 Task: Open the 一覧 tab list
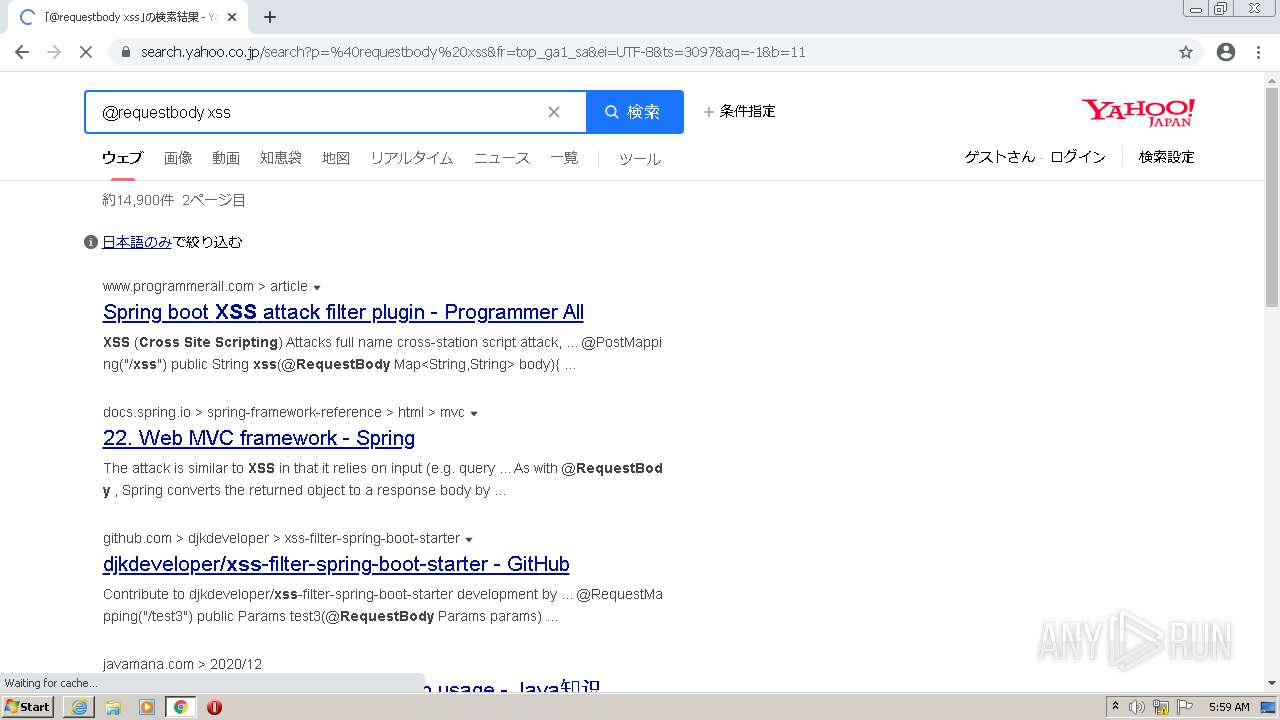[x=564, y=158]
